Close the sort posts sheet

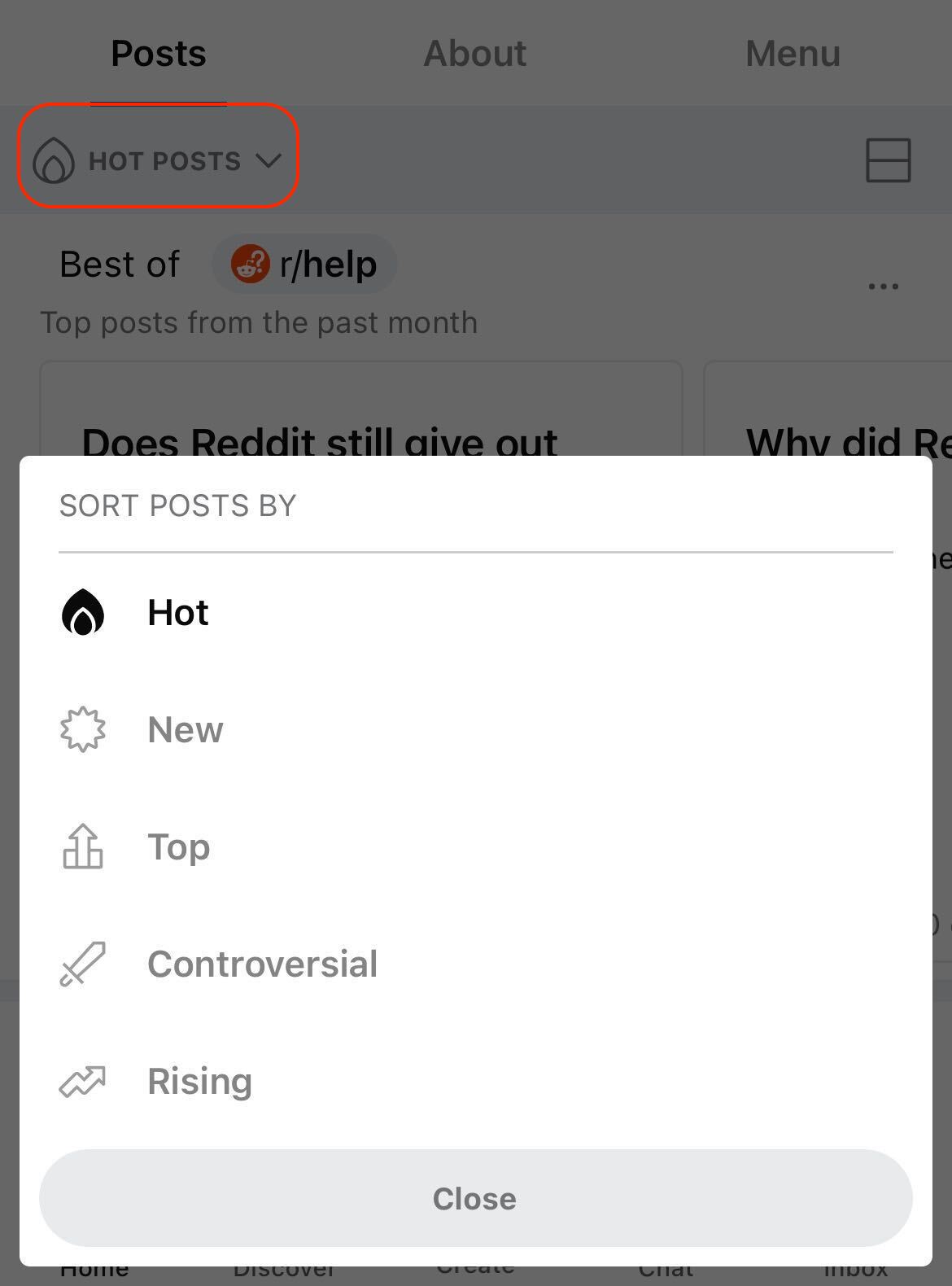pos(476,1198)
